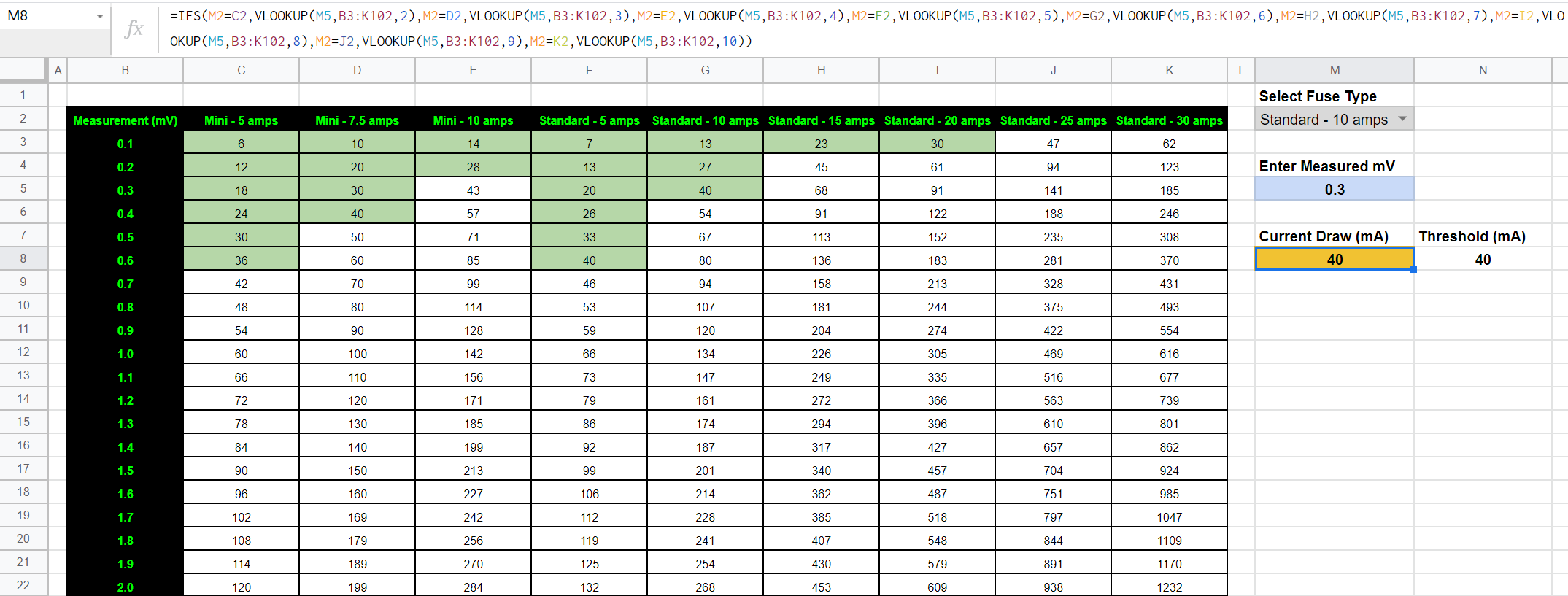
Task: Click the Standard - 10 amps table header cell
Action: click(x=705, y=120)
